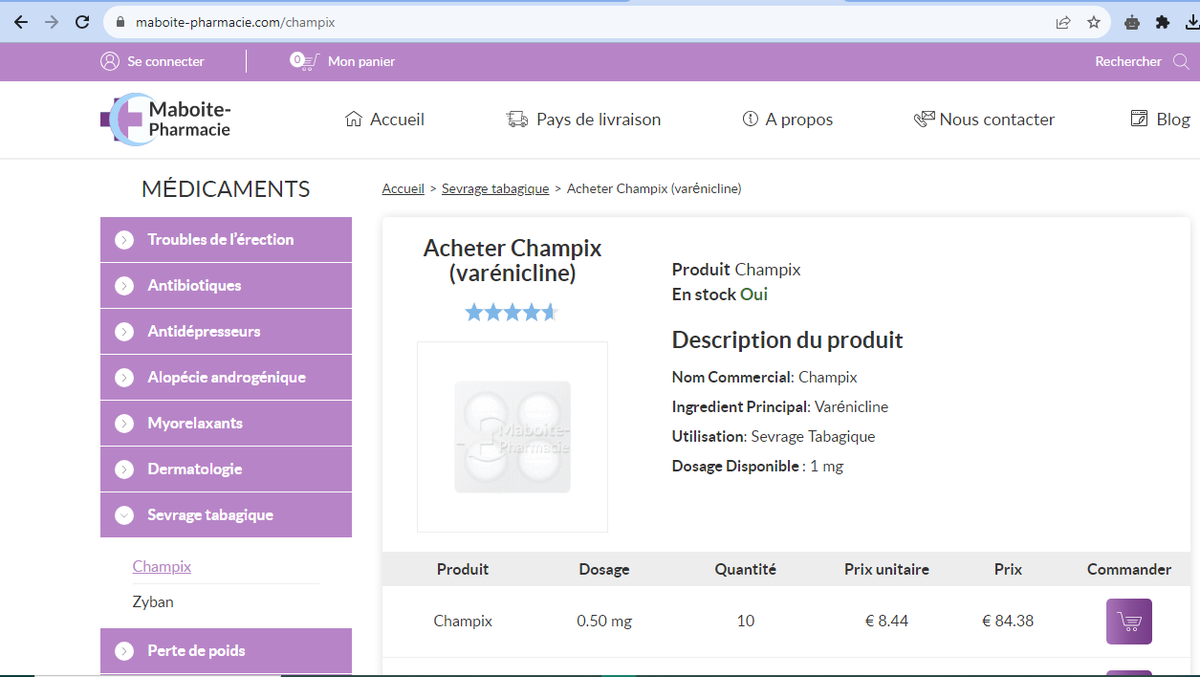
Task: Click the blog notepad icon
Action: coord(1139,119)
